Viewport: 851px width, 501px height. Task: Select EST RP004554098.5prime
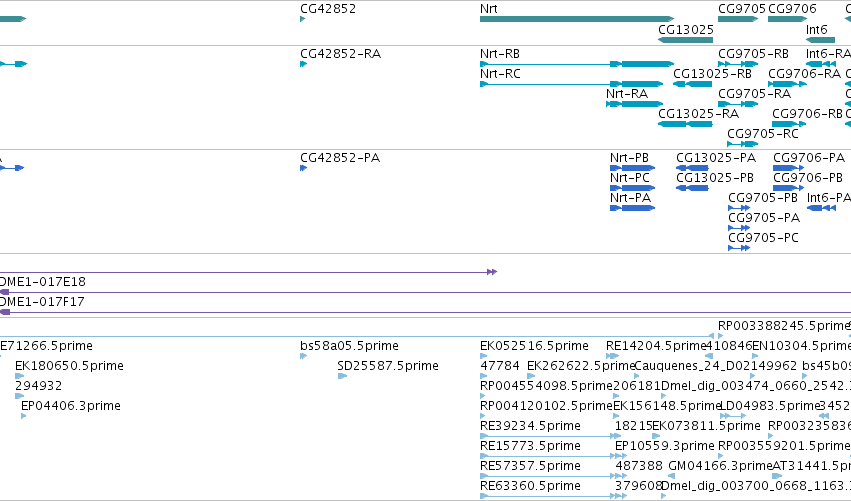click(x=546, y=386)
